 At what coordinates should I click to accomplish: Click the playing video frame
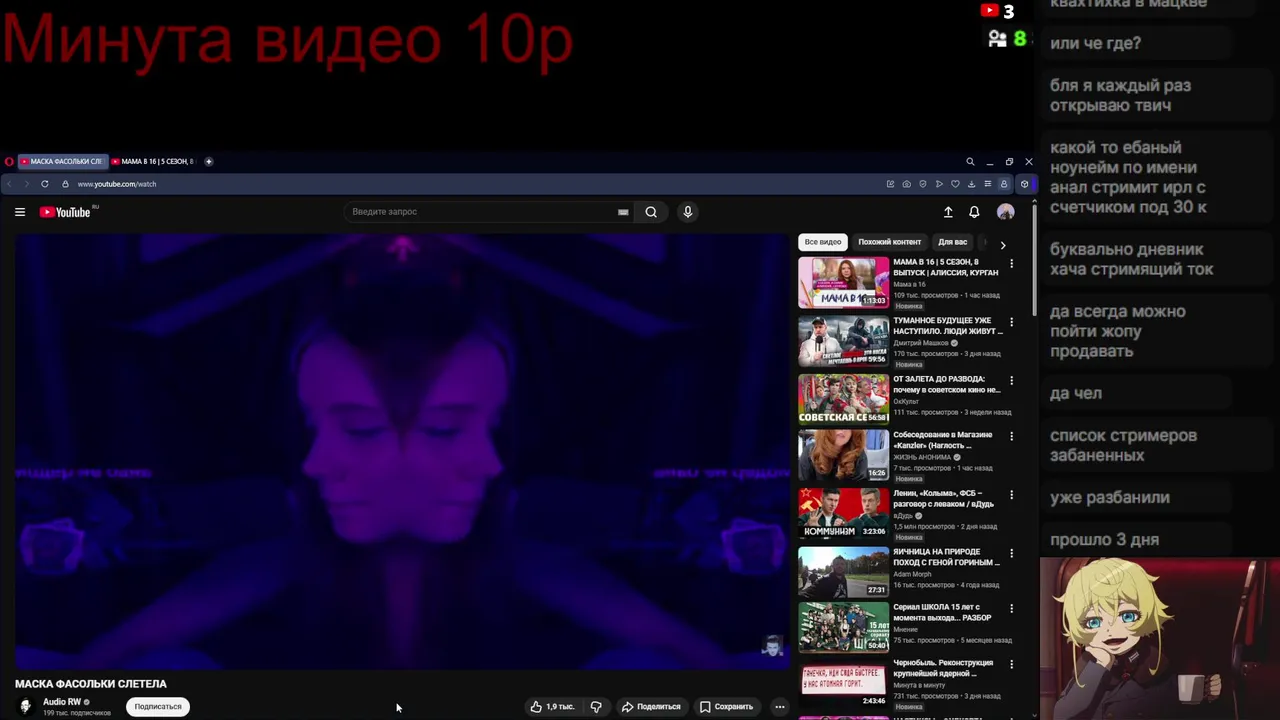point(402,450)
